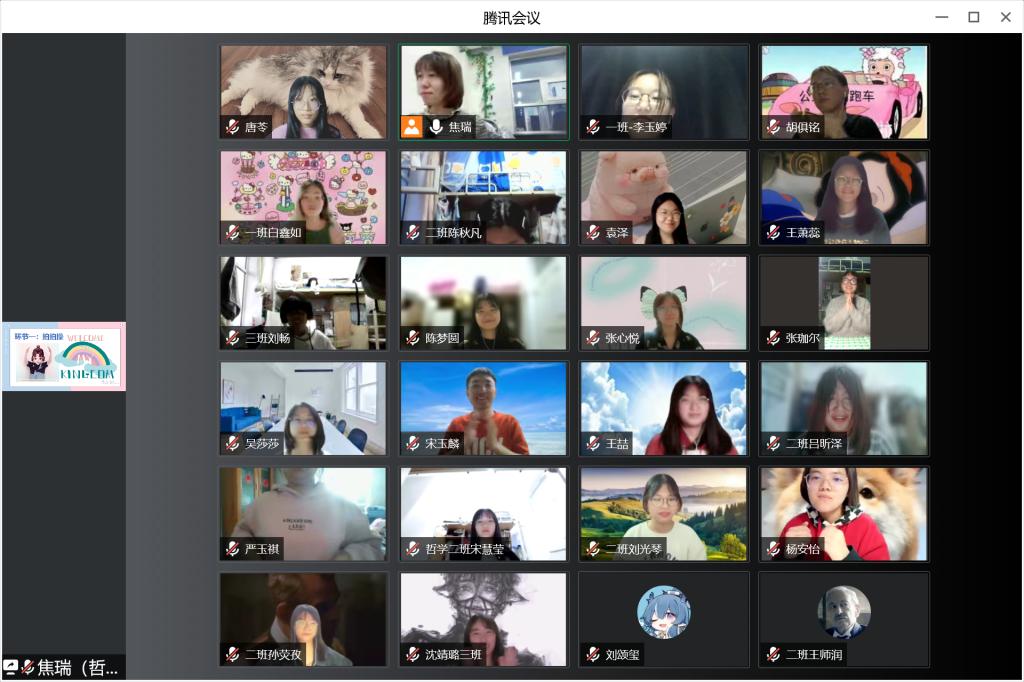The height and width of the screenshot is (682, 1024).
Task: Click the profile avatar of 二班王师润
Action: [x=844, y=611]
